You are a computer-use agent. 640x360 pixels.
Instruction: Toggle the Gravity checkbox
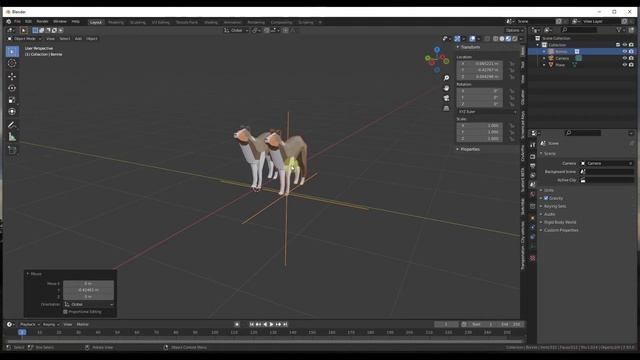[546, 198]
